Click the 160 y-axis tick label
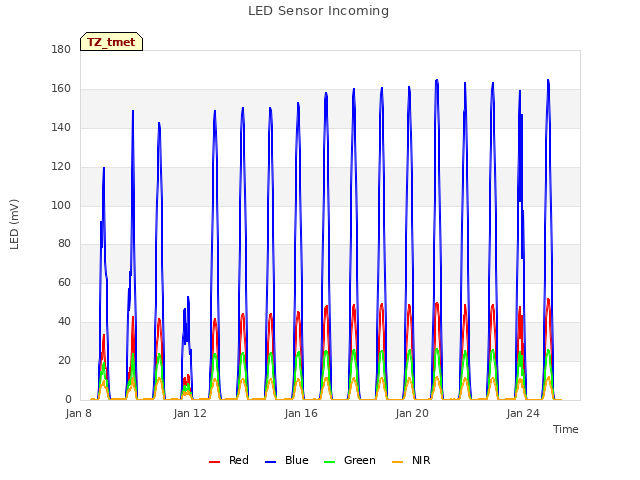Image resolution: width=640 pixels, height=480 pixels. (x=61, y=89)
